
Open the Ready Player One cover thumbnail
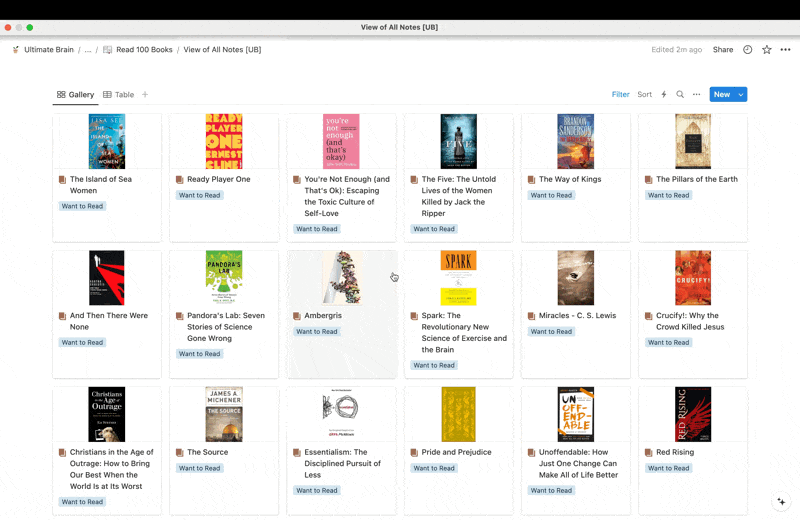click(x=224, y=141)
